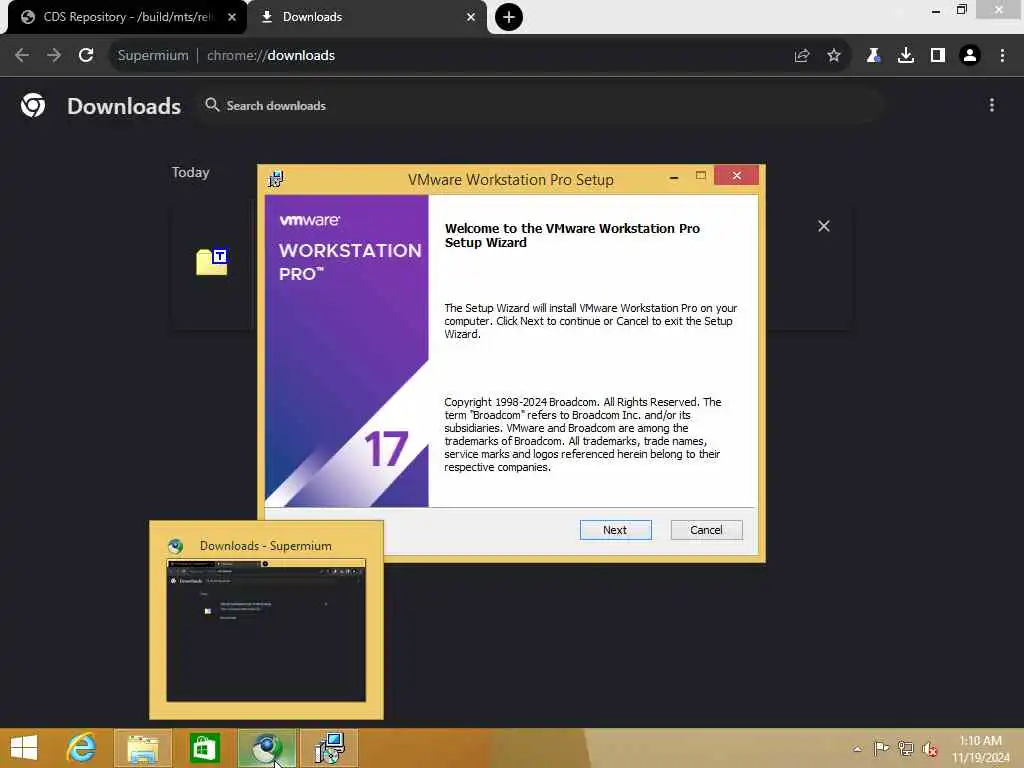This screenshot has height=768, width=1024.
Task: Click Next in VMware setup wizard
Action: tap(615, 530)
